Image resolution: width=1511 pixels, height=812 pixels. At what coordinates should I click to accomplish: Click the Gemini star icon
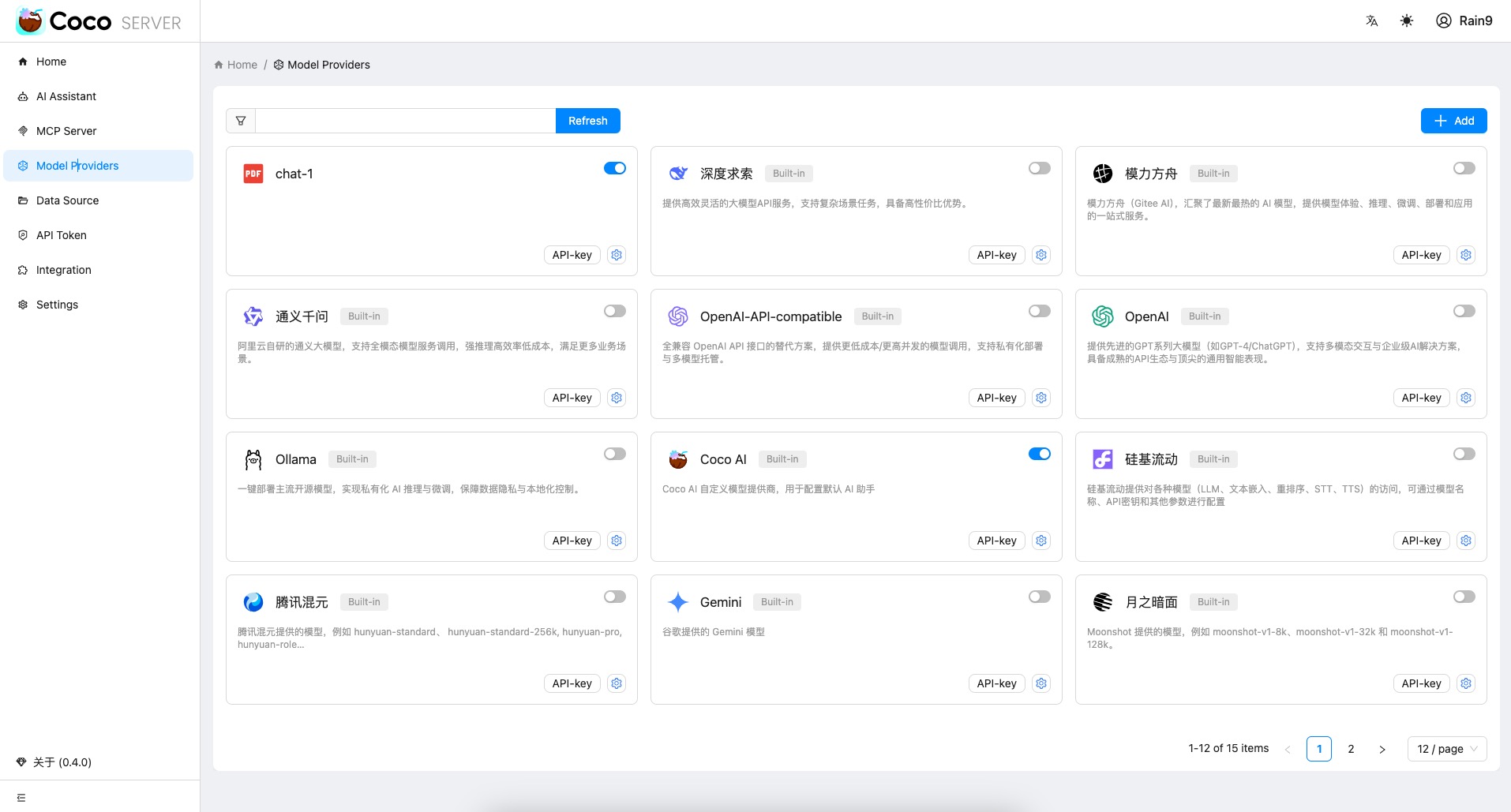coord(678,602)
